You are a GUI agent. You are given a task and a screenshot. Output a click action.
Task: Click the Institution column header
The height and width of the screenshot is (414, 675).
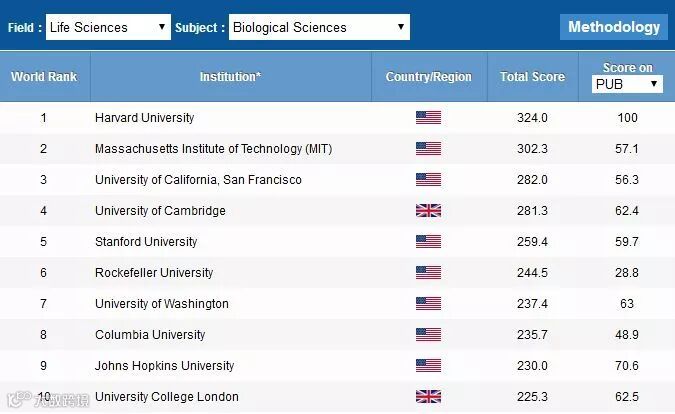click(230, 77)
